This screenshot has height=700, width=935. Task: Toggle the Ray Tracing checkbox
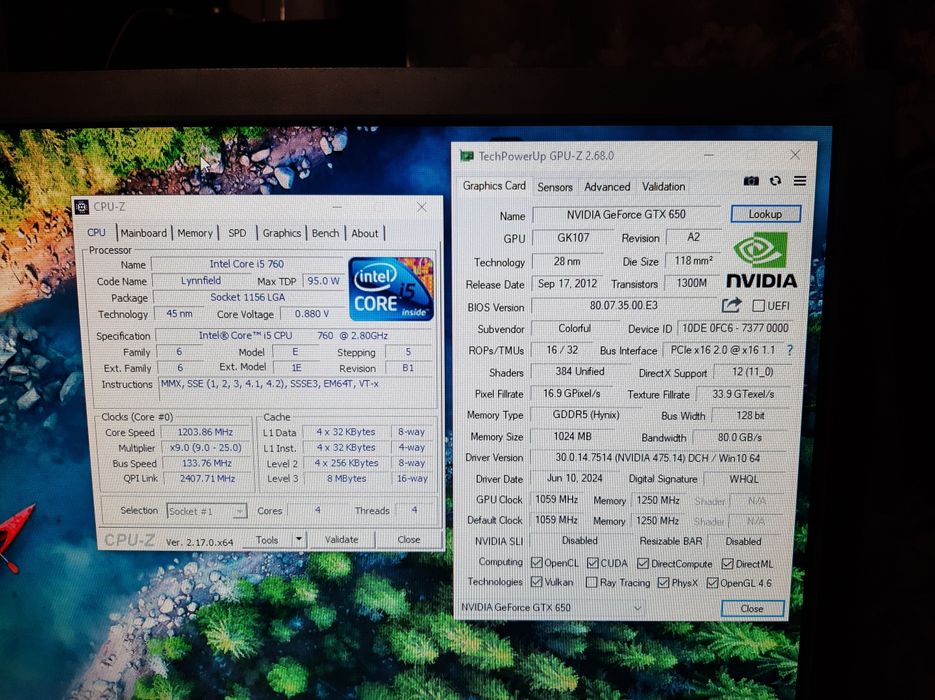click(592, 583)
